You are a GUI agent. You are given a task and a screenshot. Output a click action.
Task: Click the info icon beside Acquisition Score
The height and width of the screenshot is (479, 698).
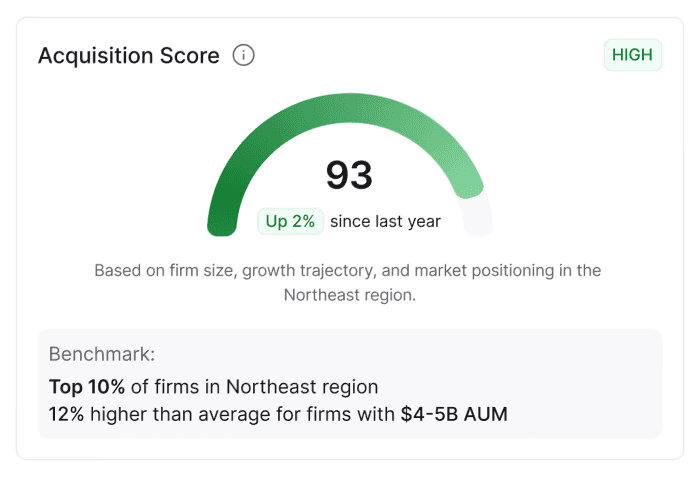tap(243, 55)
